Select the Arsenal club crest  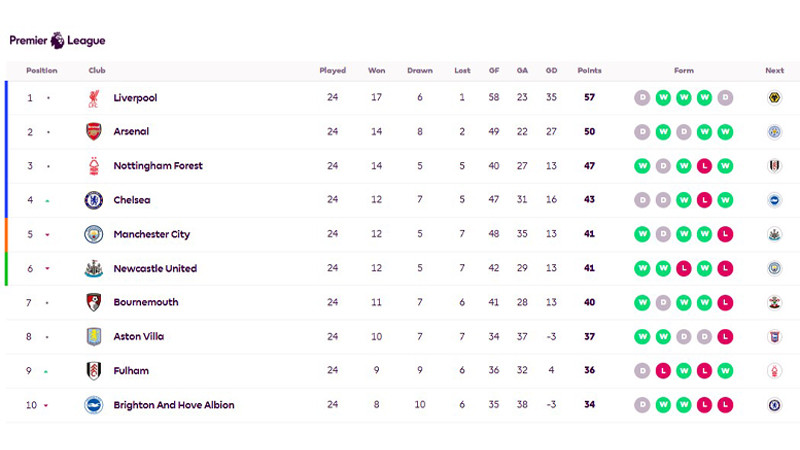[x=93, y=132]
